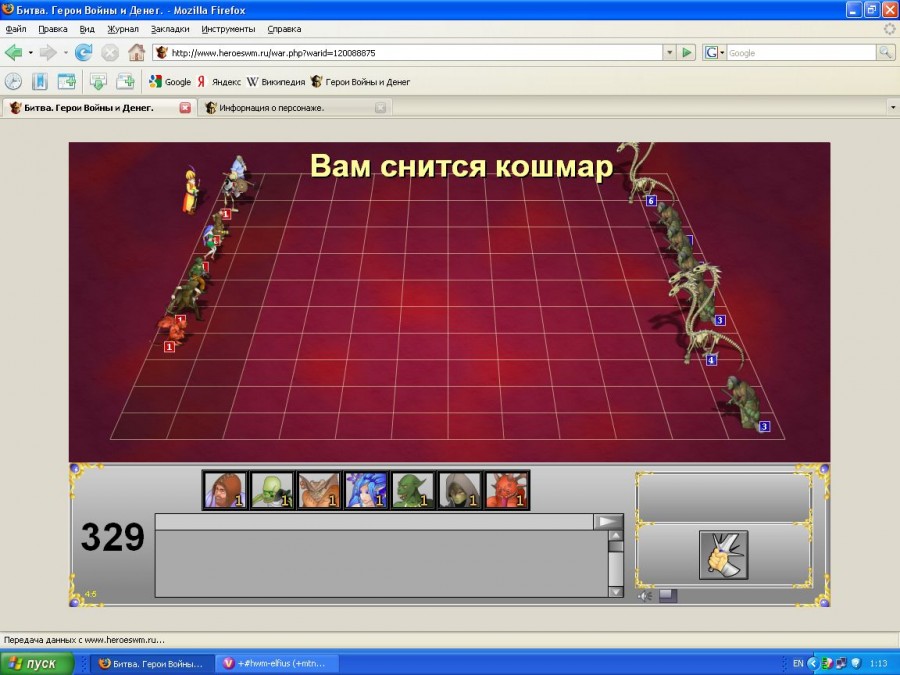Click the Google search input field
Viewport: 900px width, 675px height.
pos(801,53)
